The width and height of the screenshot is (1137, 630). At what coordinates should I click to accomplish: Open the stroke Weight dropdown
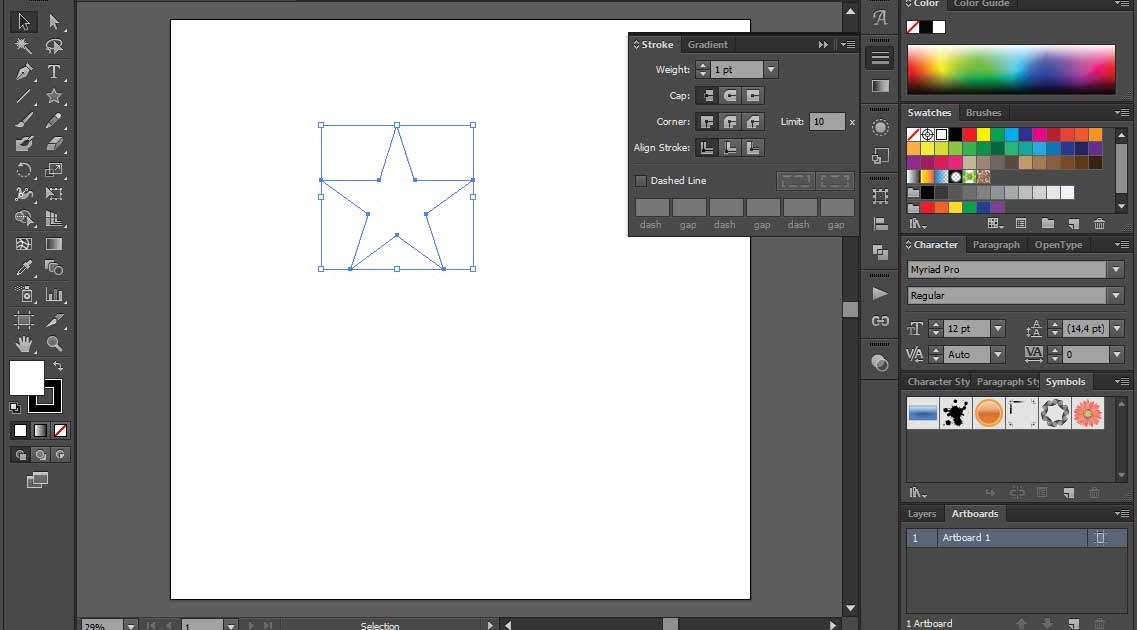pyautogui.click(x=770, y=70)
